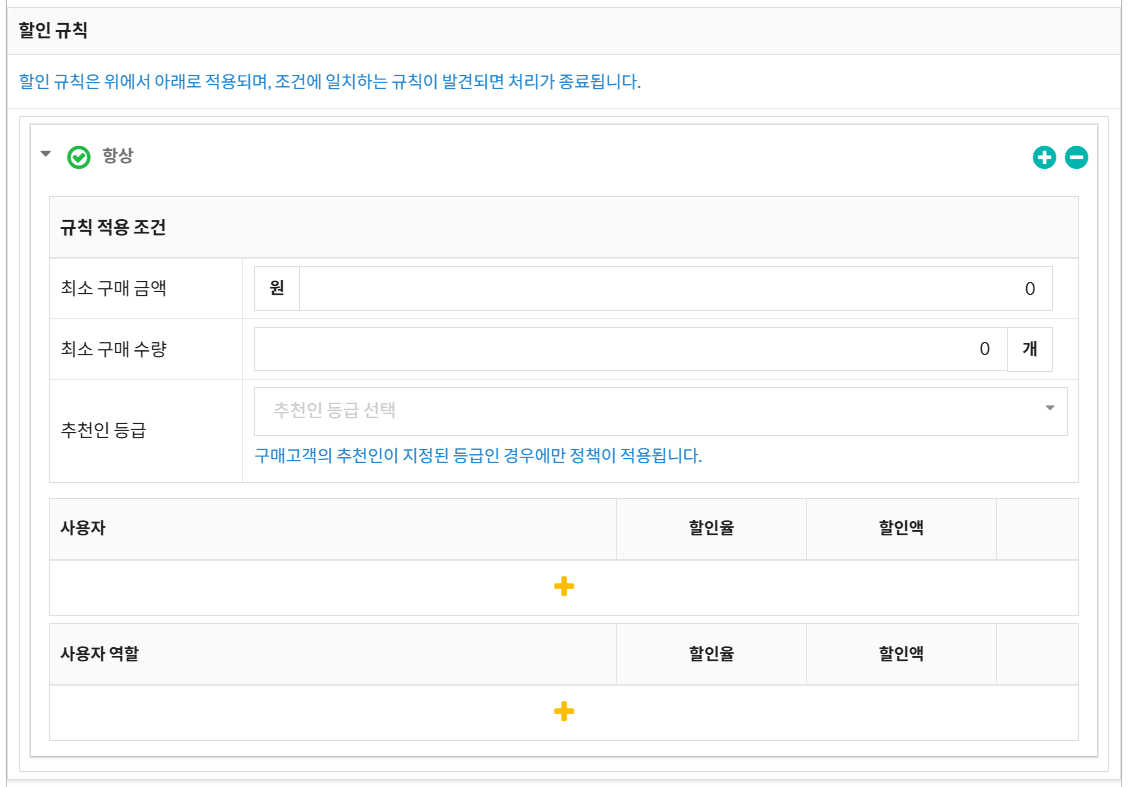The height and width of the screenshot is (787, 1128).
Task: Toggle the green check status icon beside 항상
Action: [78, 157]
